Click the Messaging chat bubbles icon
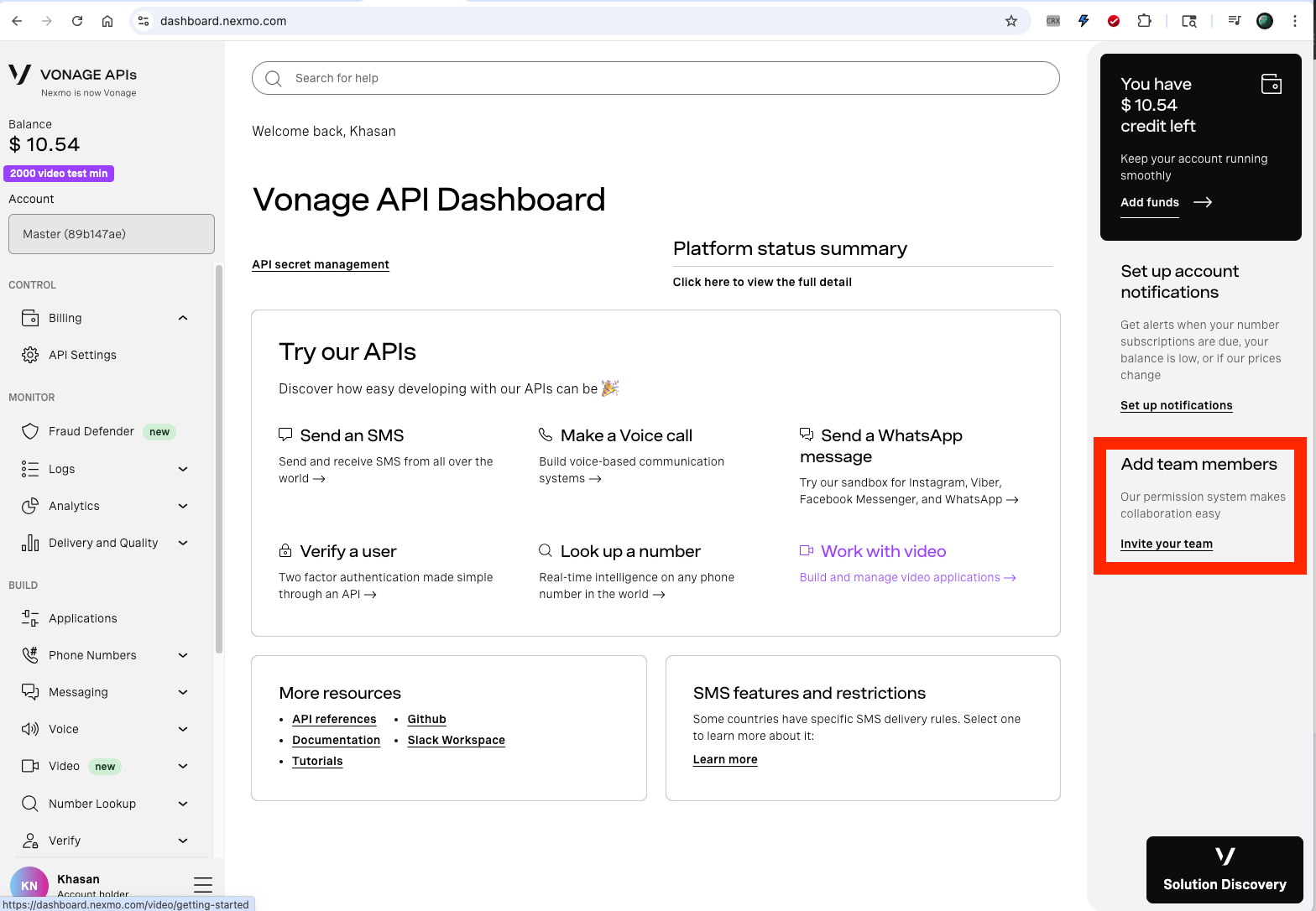1316x911 pixels. coord(30,692)
